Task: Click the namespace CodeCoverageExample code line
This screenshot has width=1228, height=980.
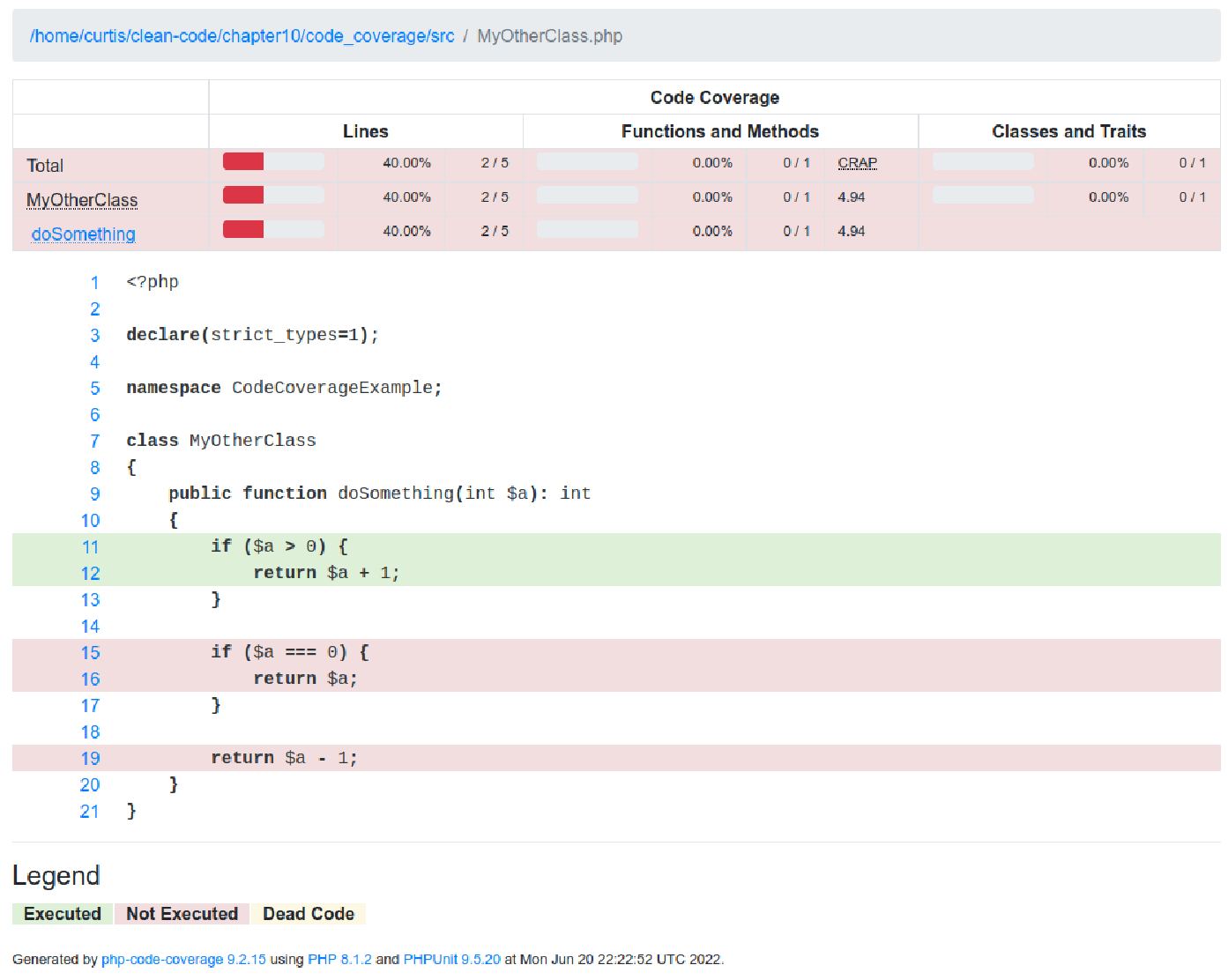Action: pyautogui.click(x=284, y=388)
